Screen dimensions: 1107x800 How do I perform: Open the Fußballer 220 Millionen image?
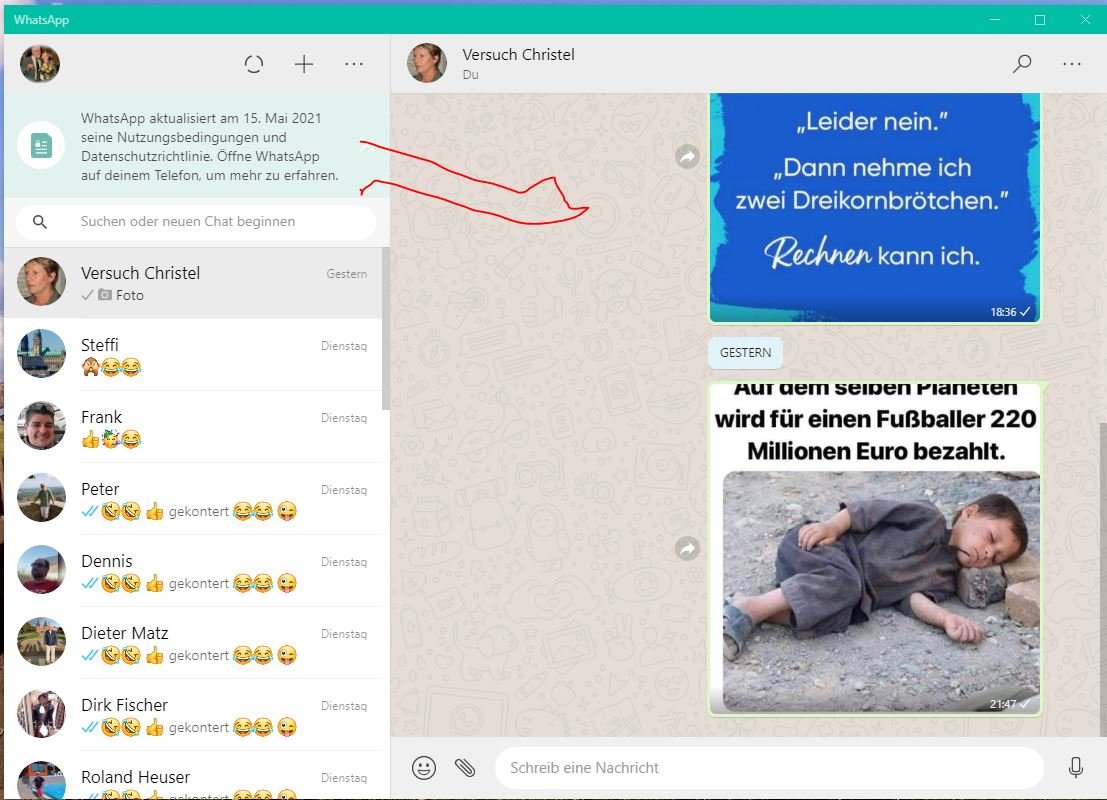coord(875,549)
